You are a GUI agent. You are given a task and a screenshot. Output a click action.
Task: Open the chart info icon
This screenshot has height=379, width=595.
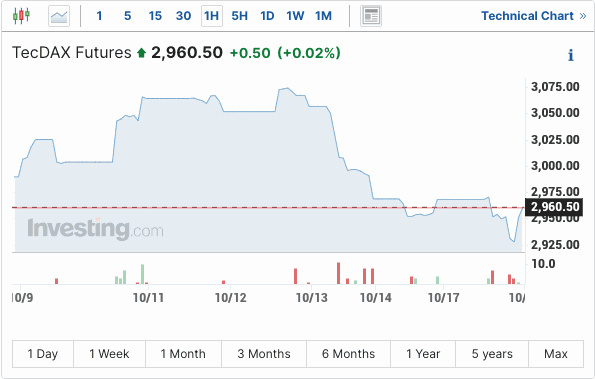pos(571,55)
